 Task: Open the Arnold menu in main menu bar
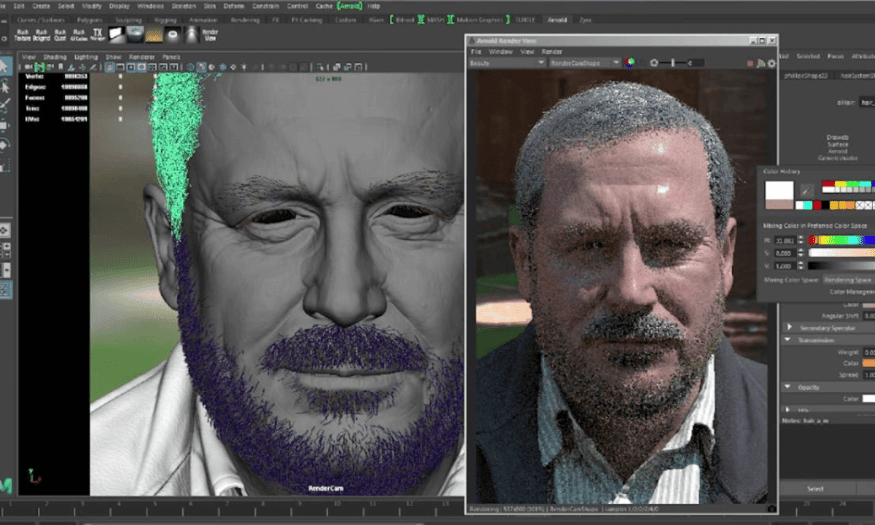click(349, 6)
